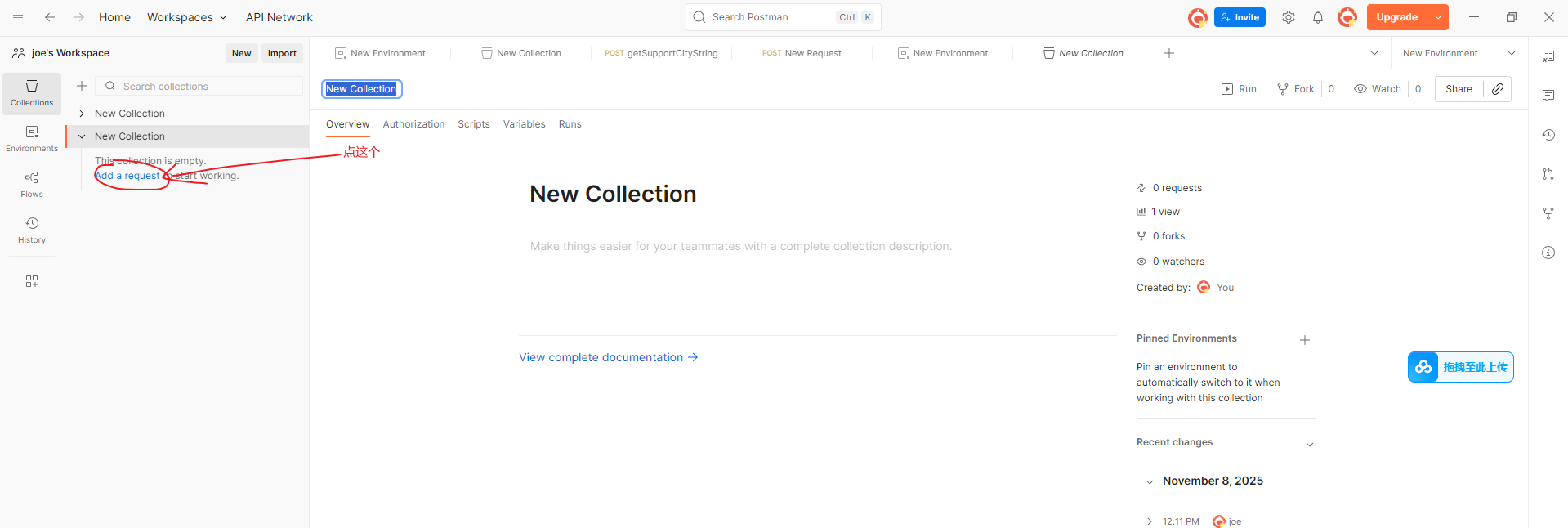Click the Import button
The image size is (1568, 528).
282,53
